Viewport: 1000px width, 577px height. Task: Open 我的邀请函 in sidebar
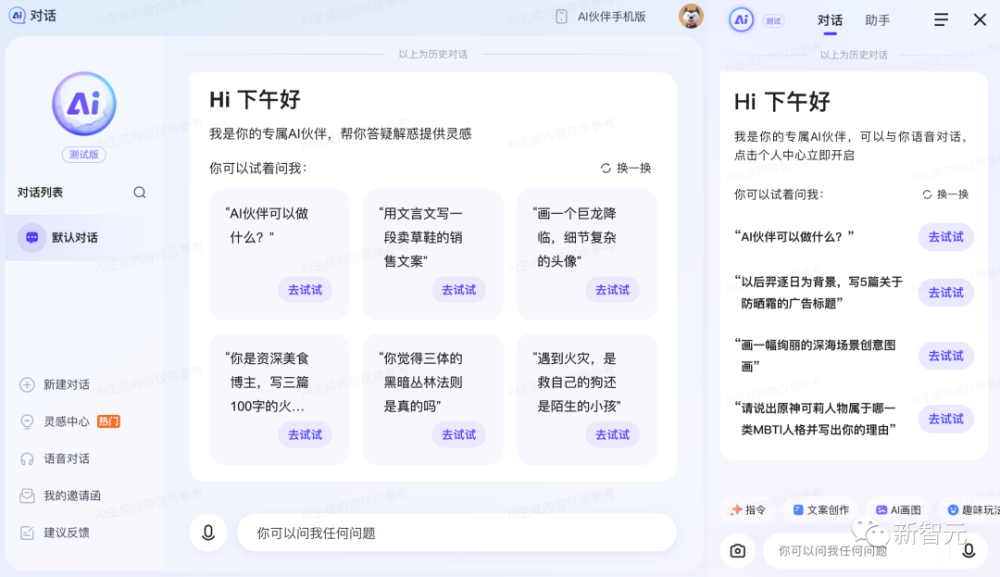click(x=60, y=495)
